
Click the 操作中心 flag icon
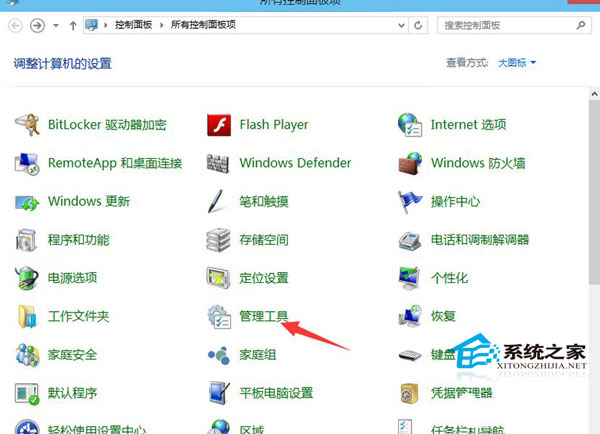(x=410, y=202)
